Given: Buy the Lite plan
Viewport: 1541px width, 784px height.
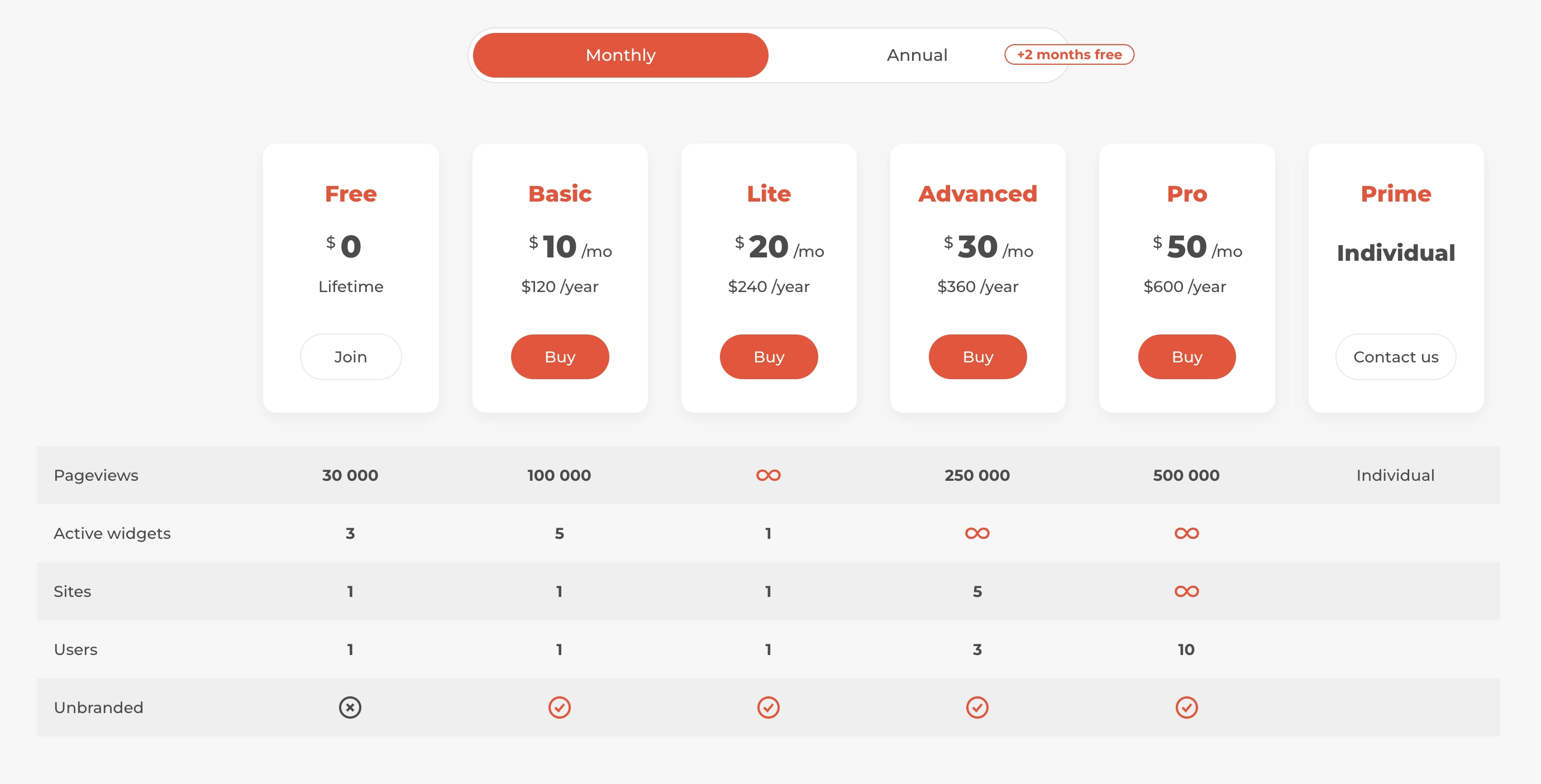Looking at the screenshot, I should click(x=769, y=357).
